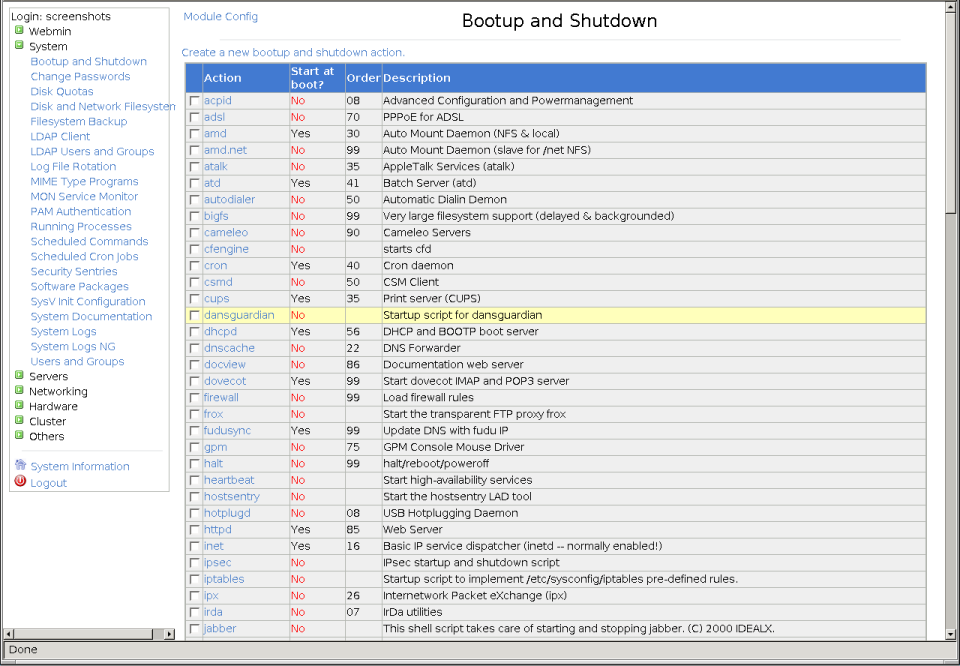The image size is (960, 666).
Task: Go to Change Passwords module
Action: click(x=80, y=77)
